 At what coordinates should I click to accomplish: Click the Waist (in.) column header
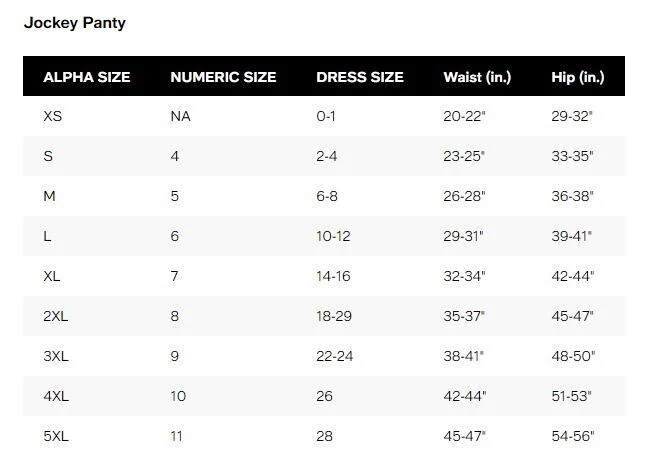tap(477, 77)
